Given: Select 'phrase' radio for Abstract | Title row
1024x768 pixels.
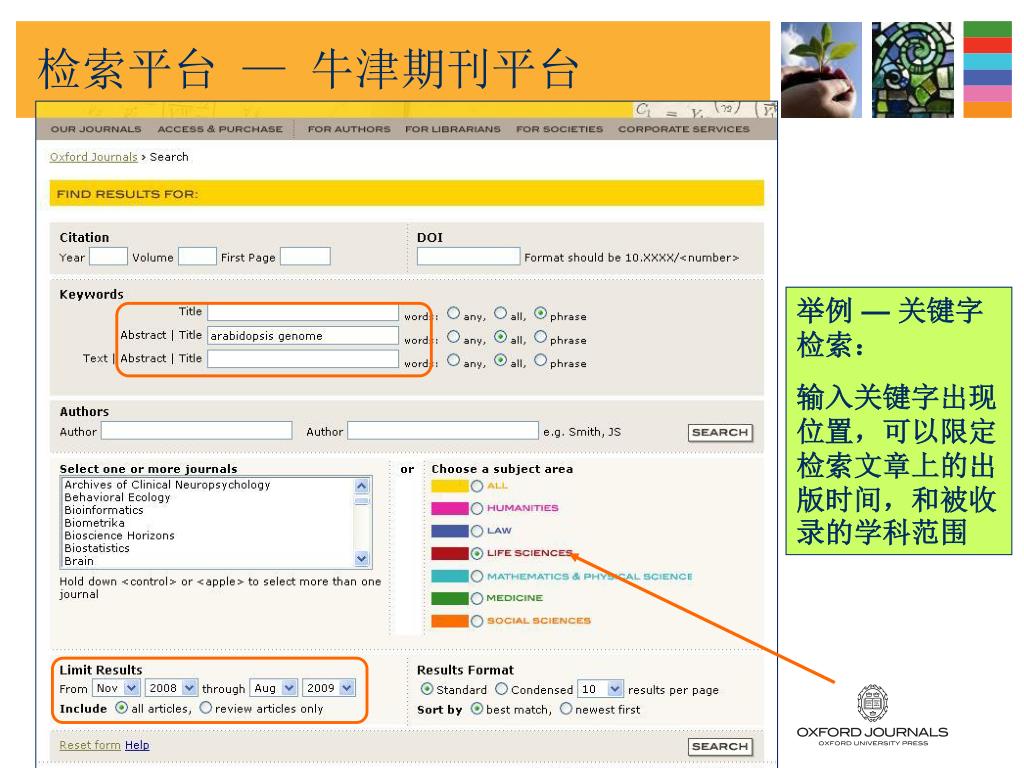Looking at the screenshot, I should (540, 337).
